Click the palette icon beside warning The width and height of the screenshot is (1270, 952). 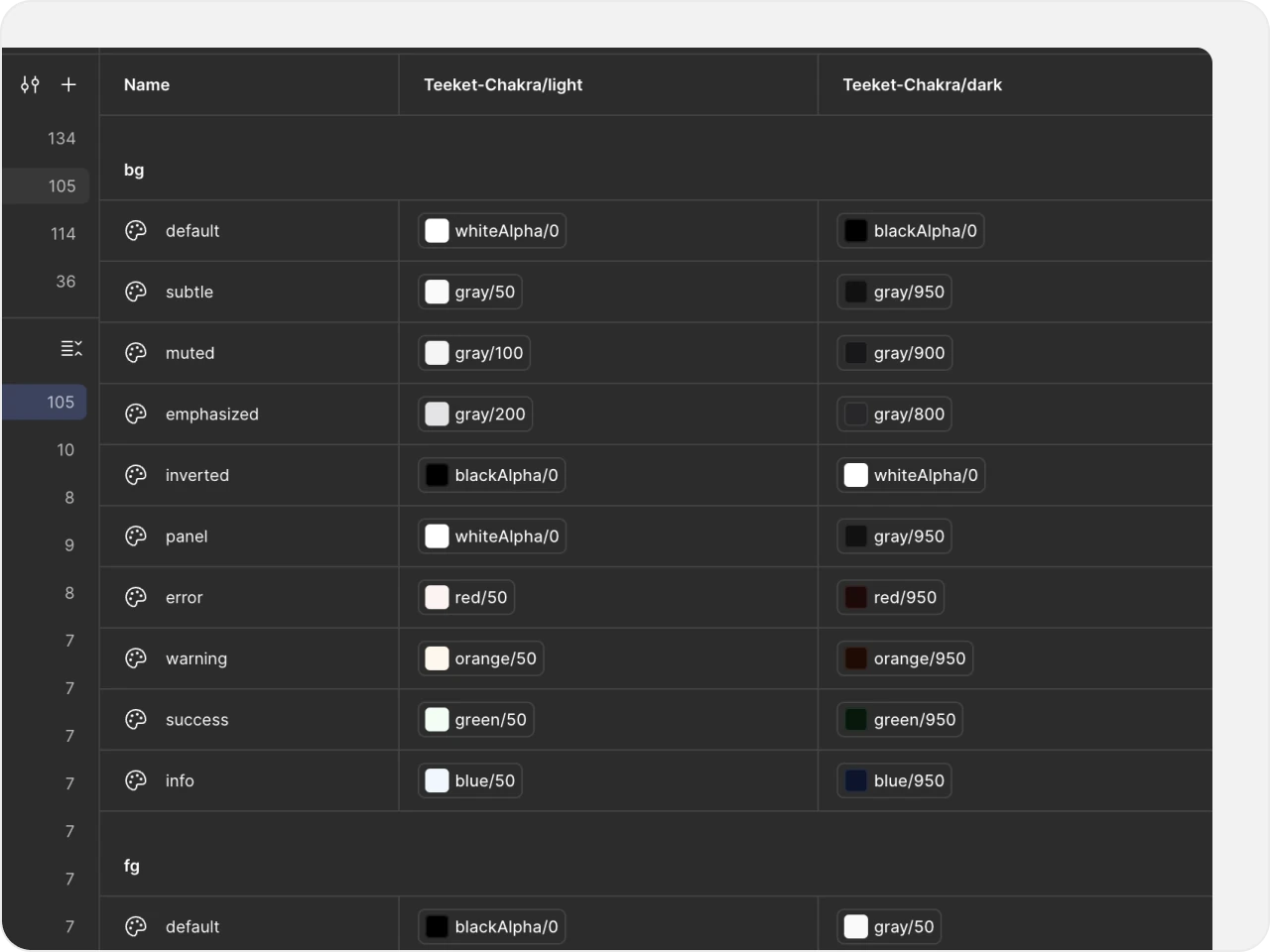pyautogui.click(x=136, y=658)
